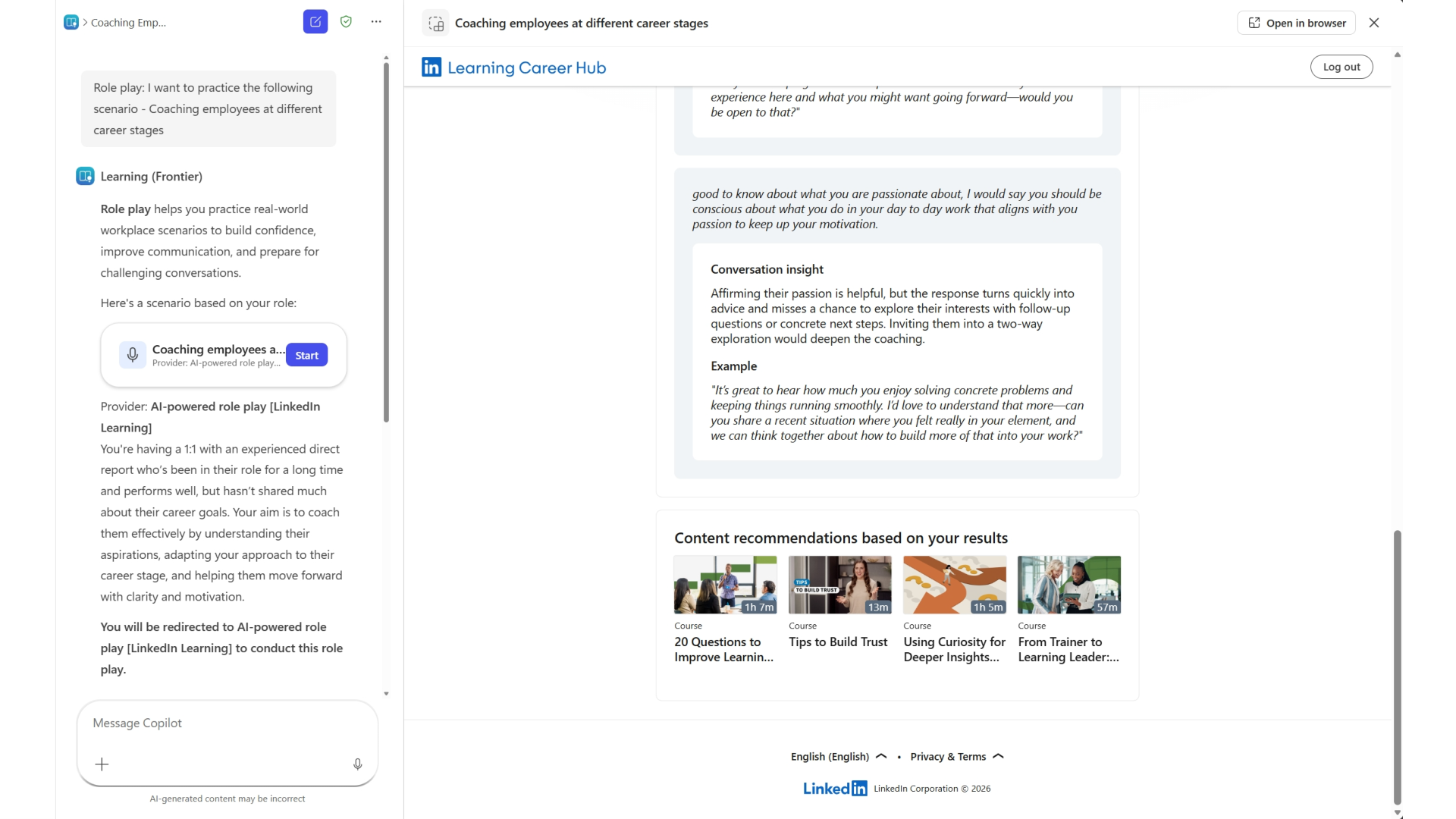Screen dimensions: 1456x819
Task: Click the Coaching Emp... breadcrumb title
Action: click(x=129, y=23)
